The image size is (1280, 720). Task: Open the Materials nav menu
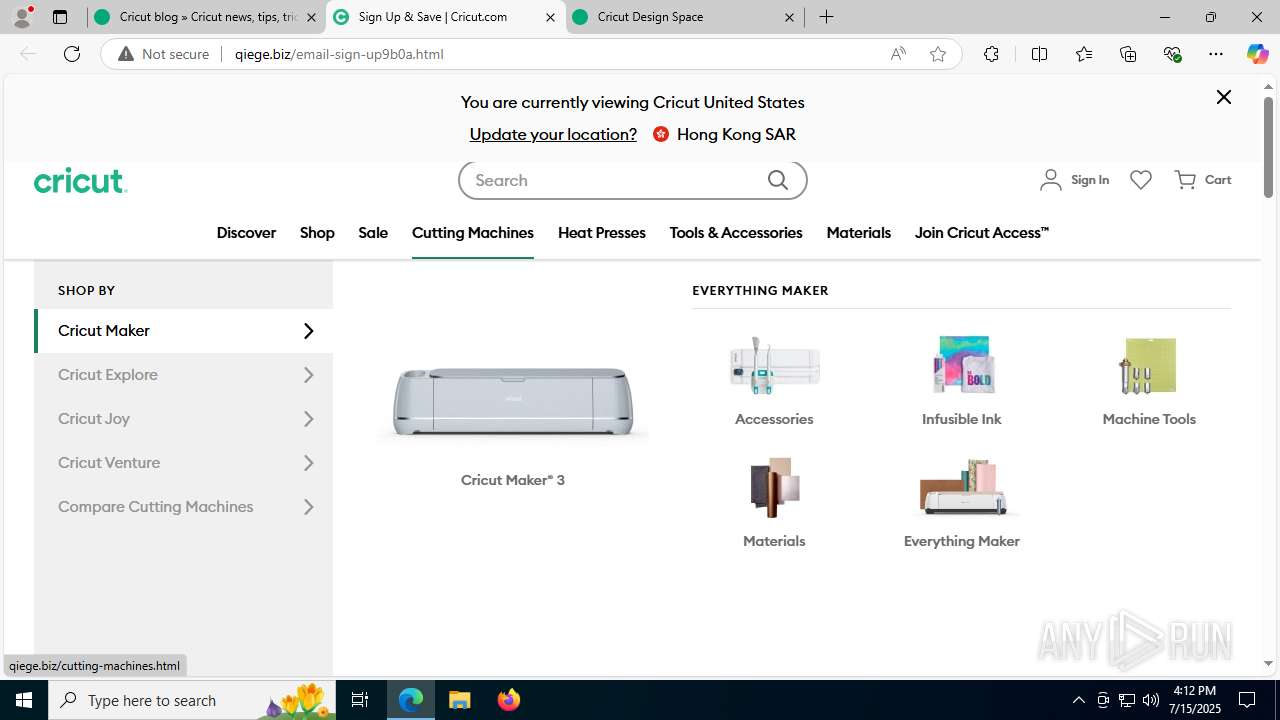click(859, 233)
